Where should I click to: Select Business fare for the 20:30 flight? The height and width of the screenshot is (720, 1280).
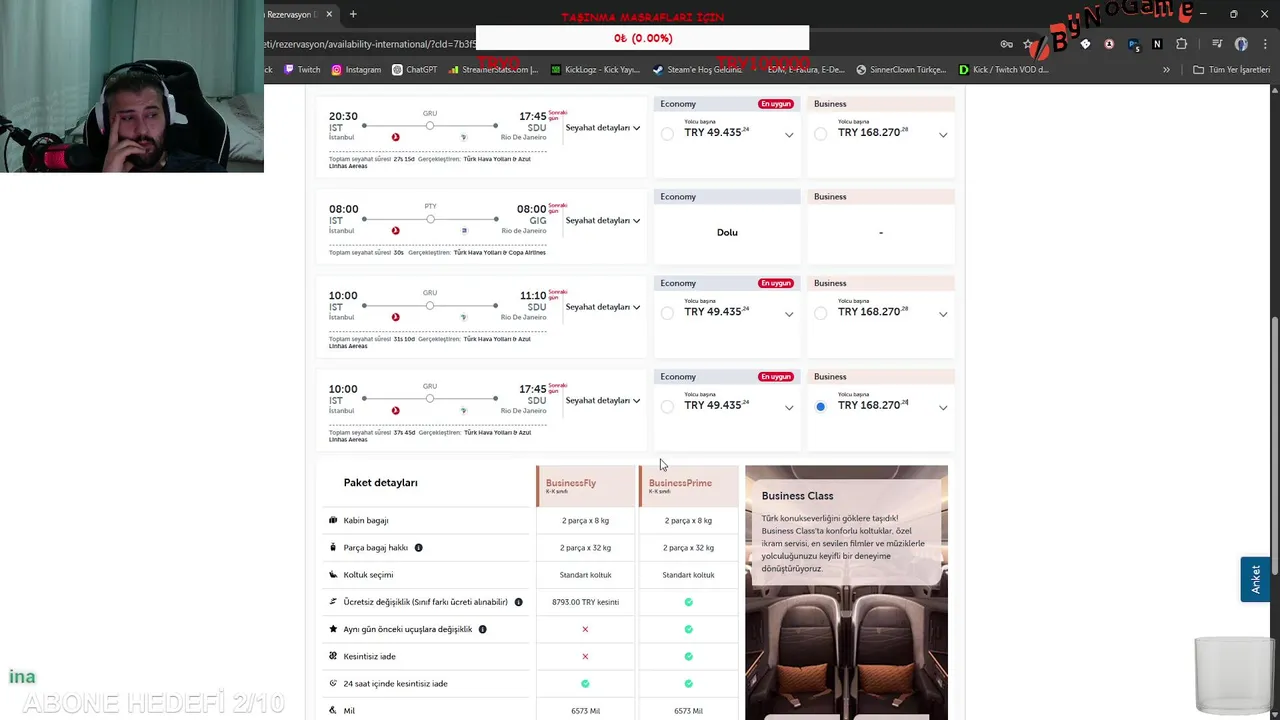[x=820, y=134]
